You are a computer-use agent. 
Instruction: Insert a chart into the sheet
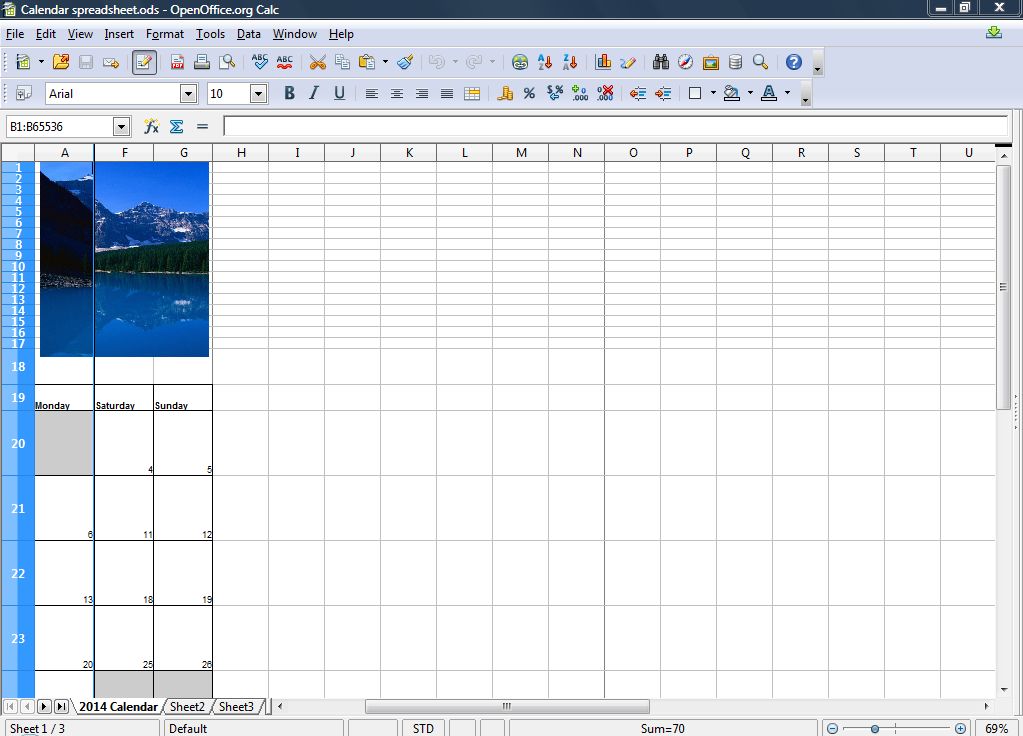coord(603,62)
